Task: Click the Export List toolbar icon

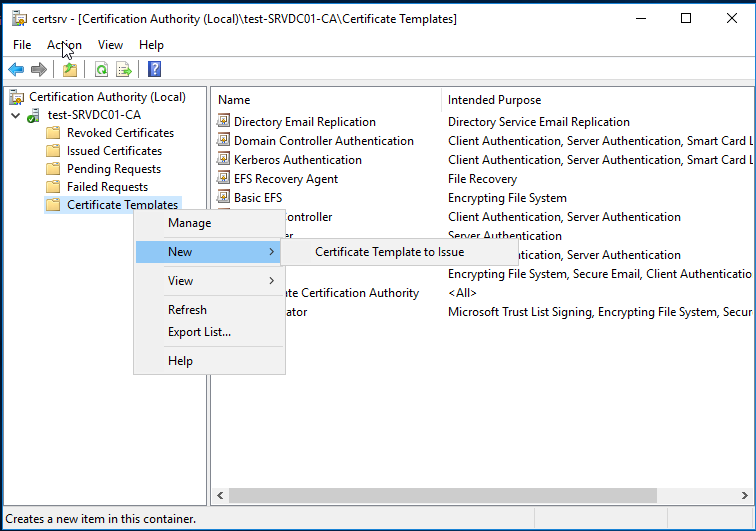Action: [124, 69]
